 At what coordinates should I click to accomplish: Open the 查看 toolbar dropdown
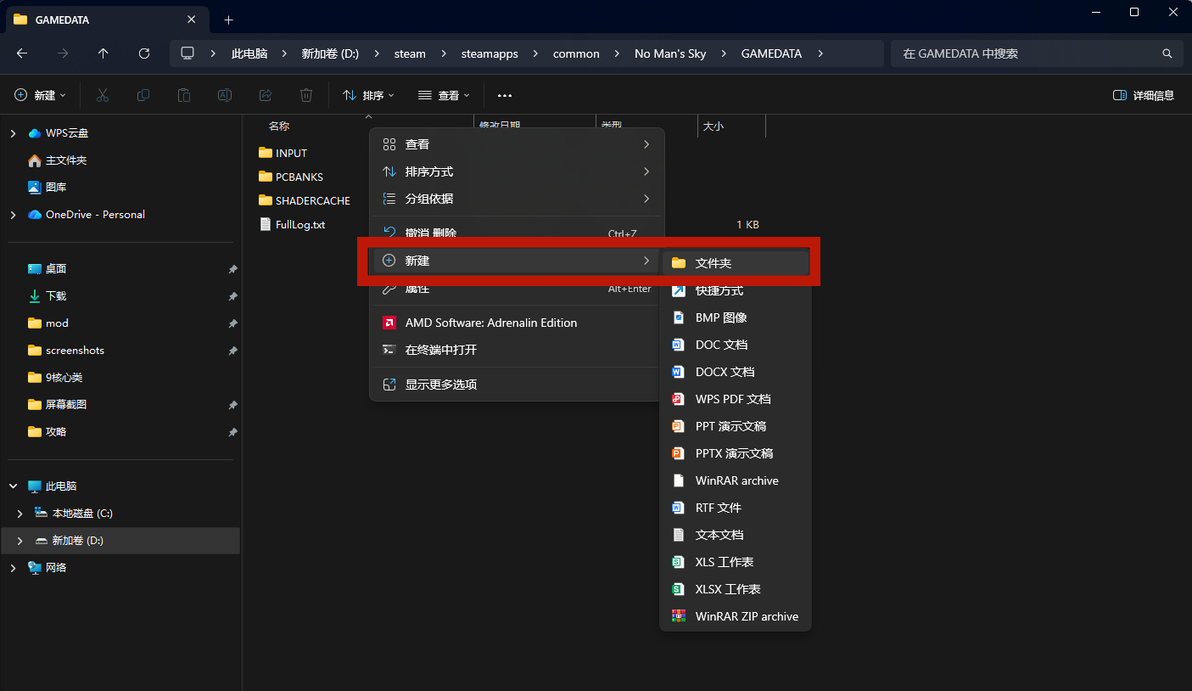point(444,95)
